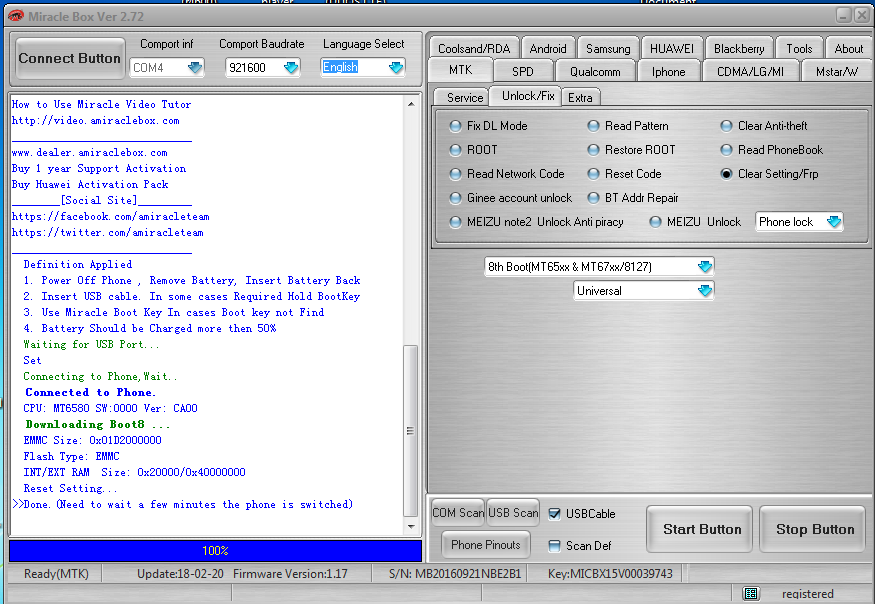Open the Service sub-tab
The image size is (875, 604).
point(464,98)
